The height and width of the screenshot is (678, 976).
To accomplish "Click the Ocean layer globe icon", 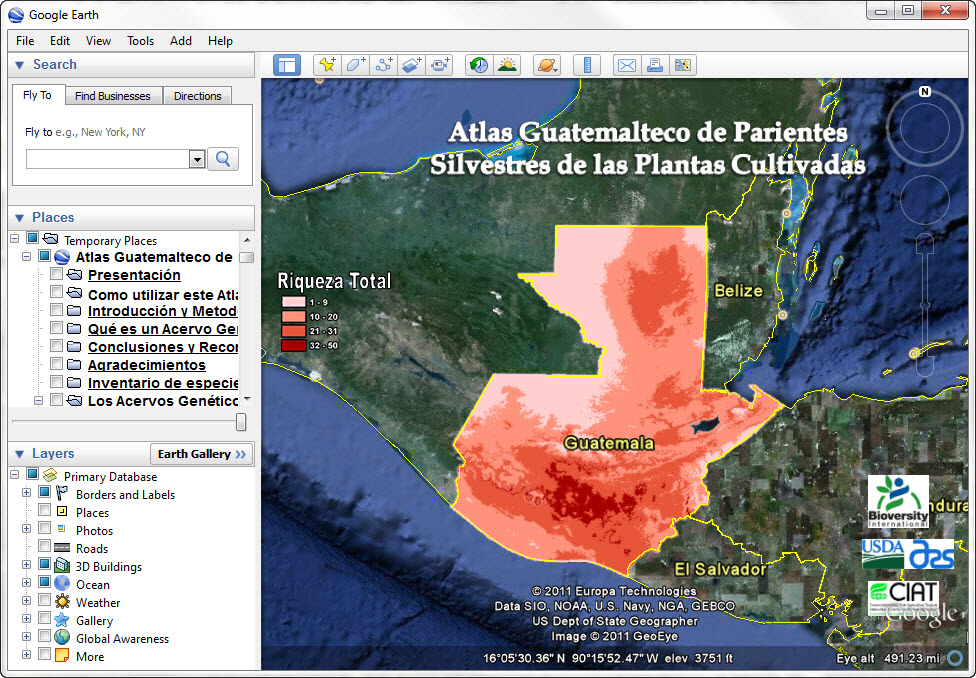I will point(62,583).
